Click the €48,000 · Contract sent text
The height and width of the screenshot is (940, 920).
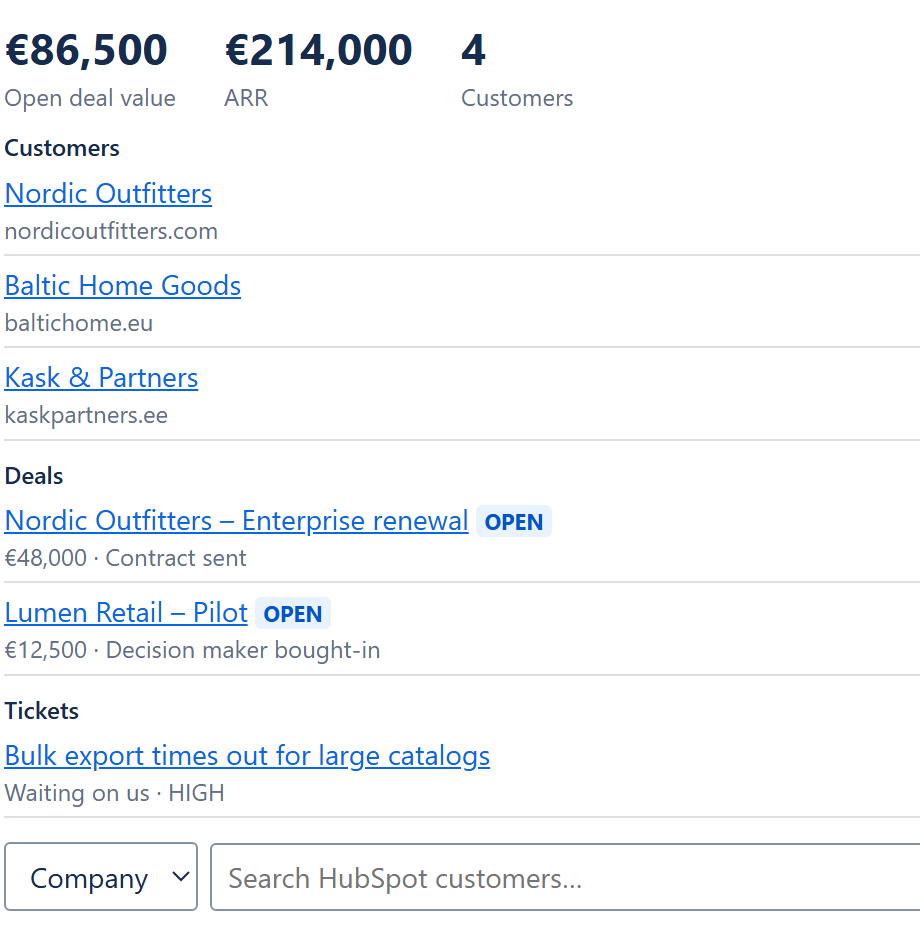click(x=125, y=558)
